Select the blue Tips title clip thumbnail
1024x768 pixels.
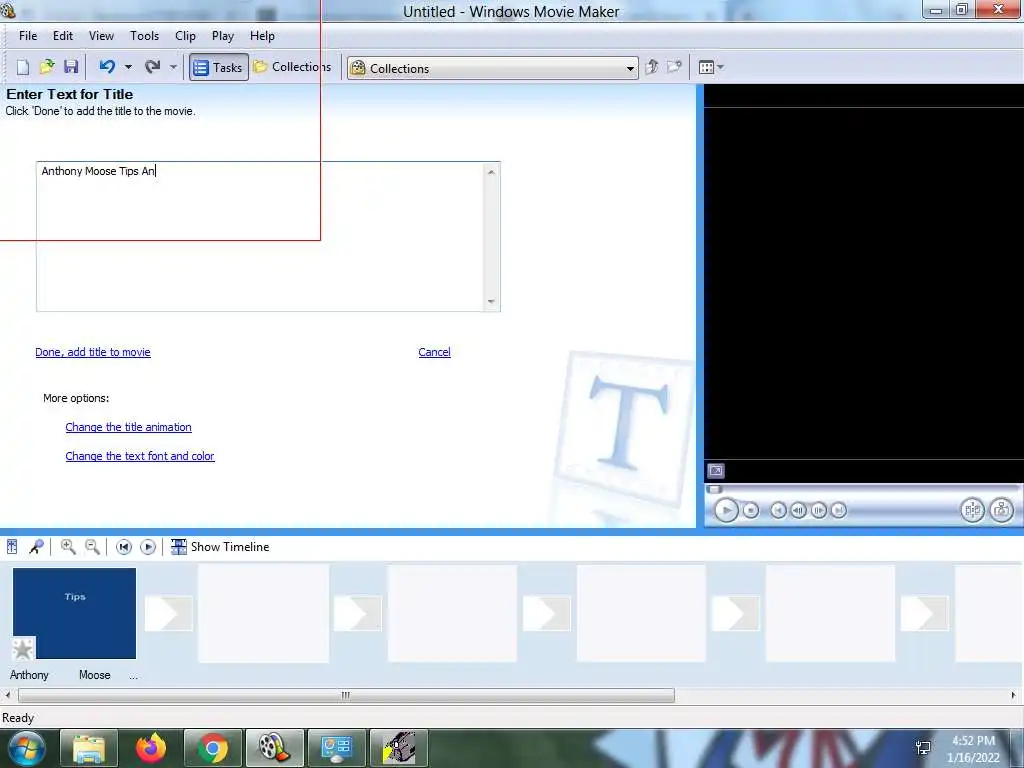(74, 613)
